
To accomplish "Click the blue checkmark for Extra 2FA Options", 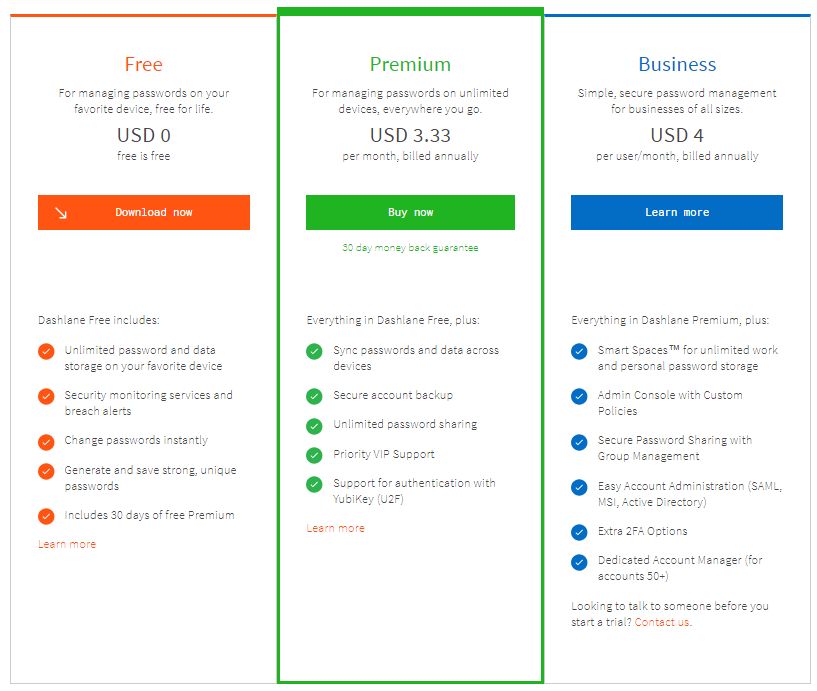I will [x=579, y=532].
